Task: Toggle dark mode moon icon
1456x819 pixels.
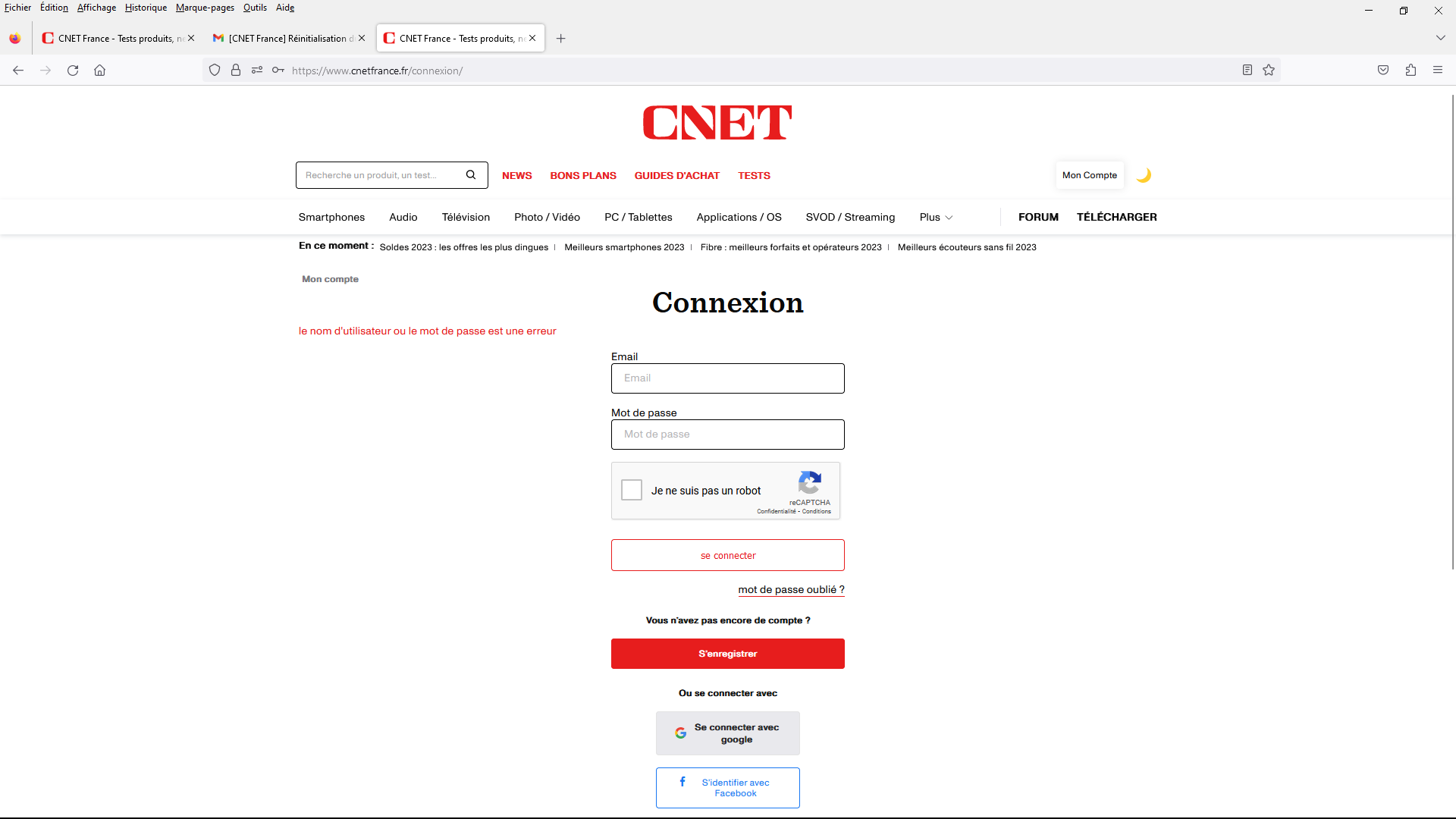Action: point(1144,175)
